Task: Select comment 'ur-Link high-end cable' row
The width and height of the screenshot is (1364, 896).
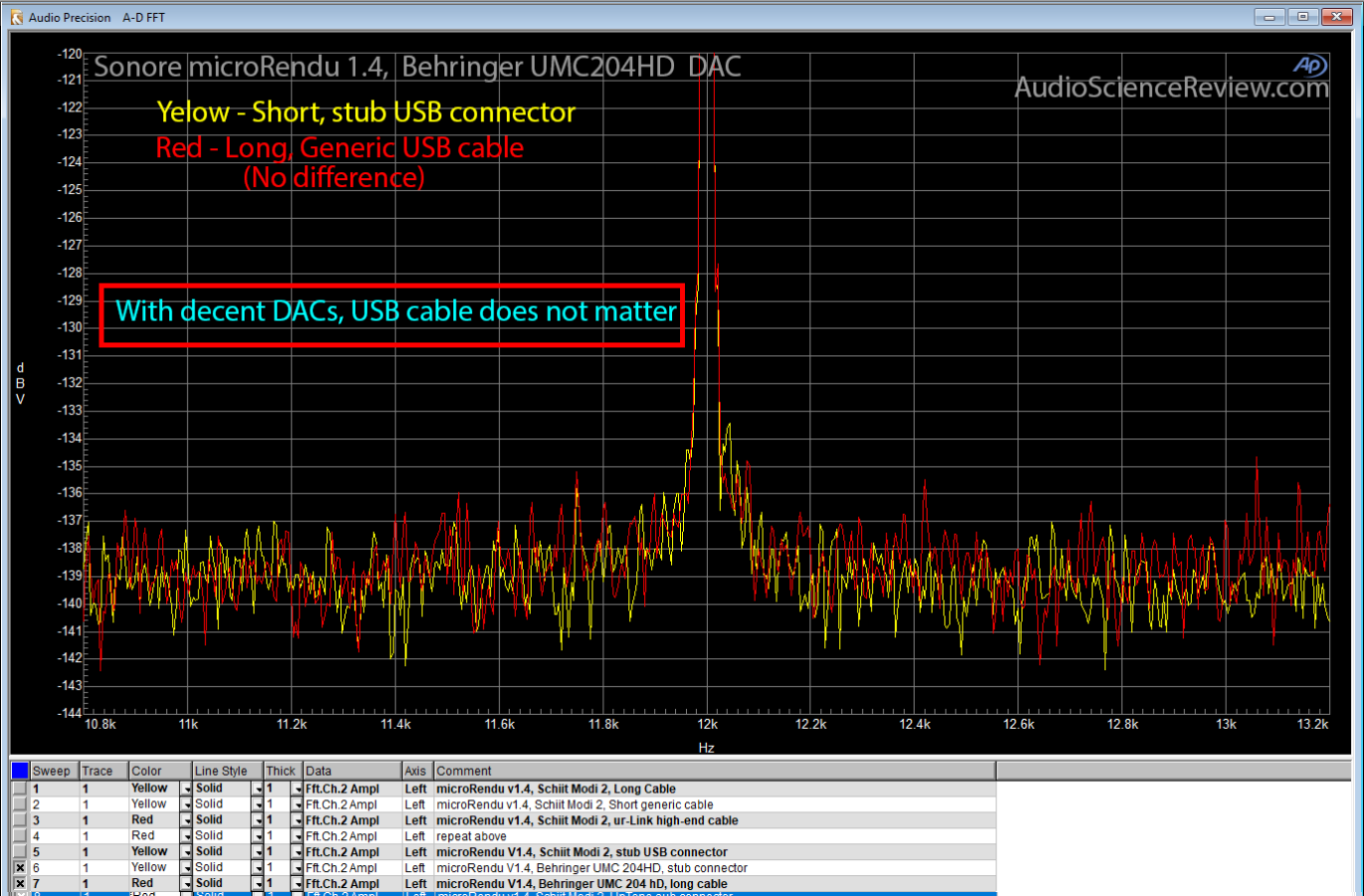Action: coord(715,820)
